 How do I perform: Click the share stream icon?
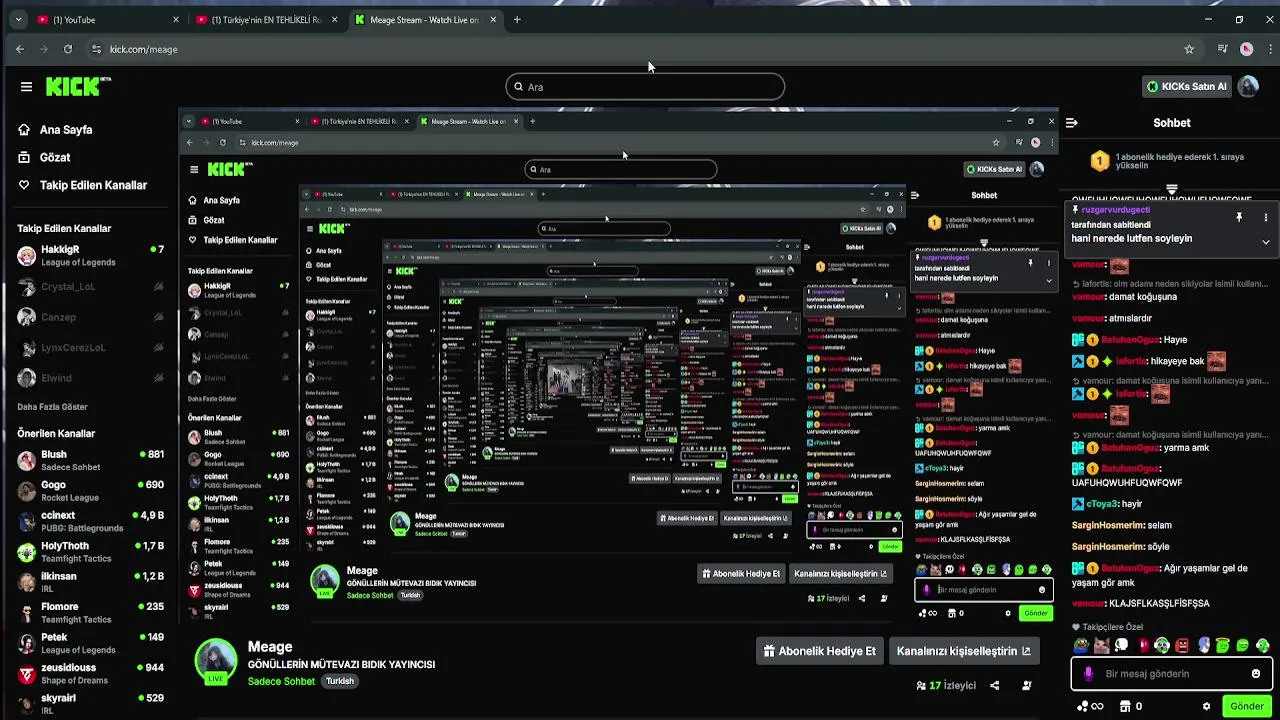(994, 685)
